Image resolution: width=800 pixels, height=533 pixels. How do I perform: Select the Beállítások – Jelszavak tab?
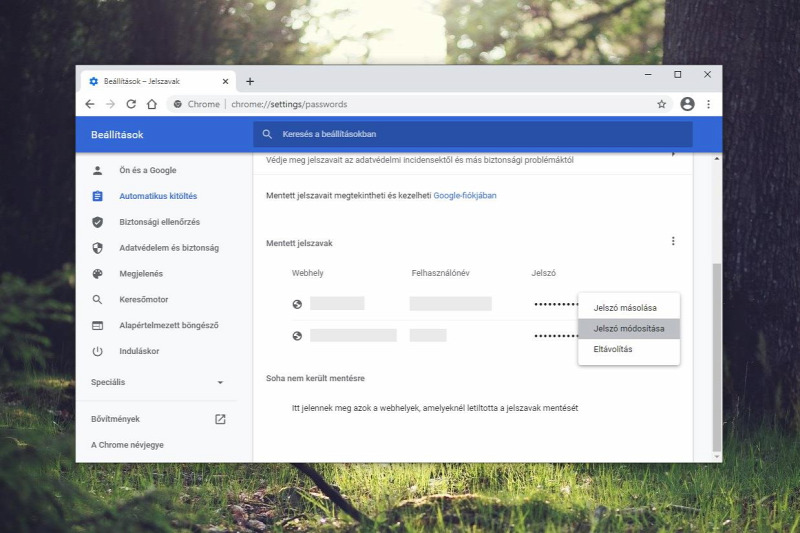click(158, 81)
